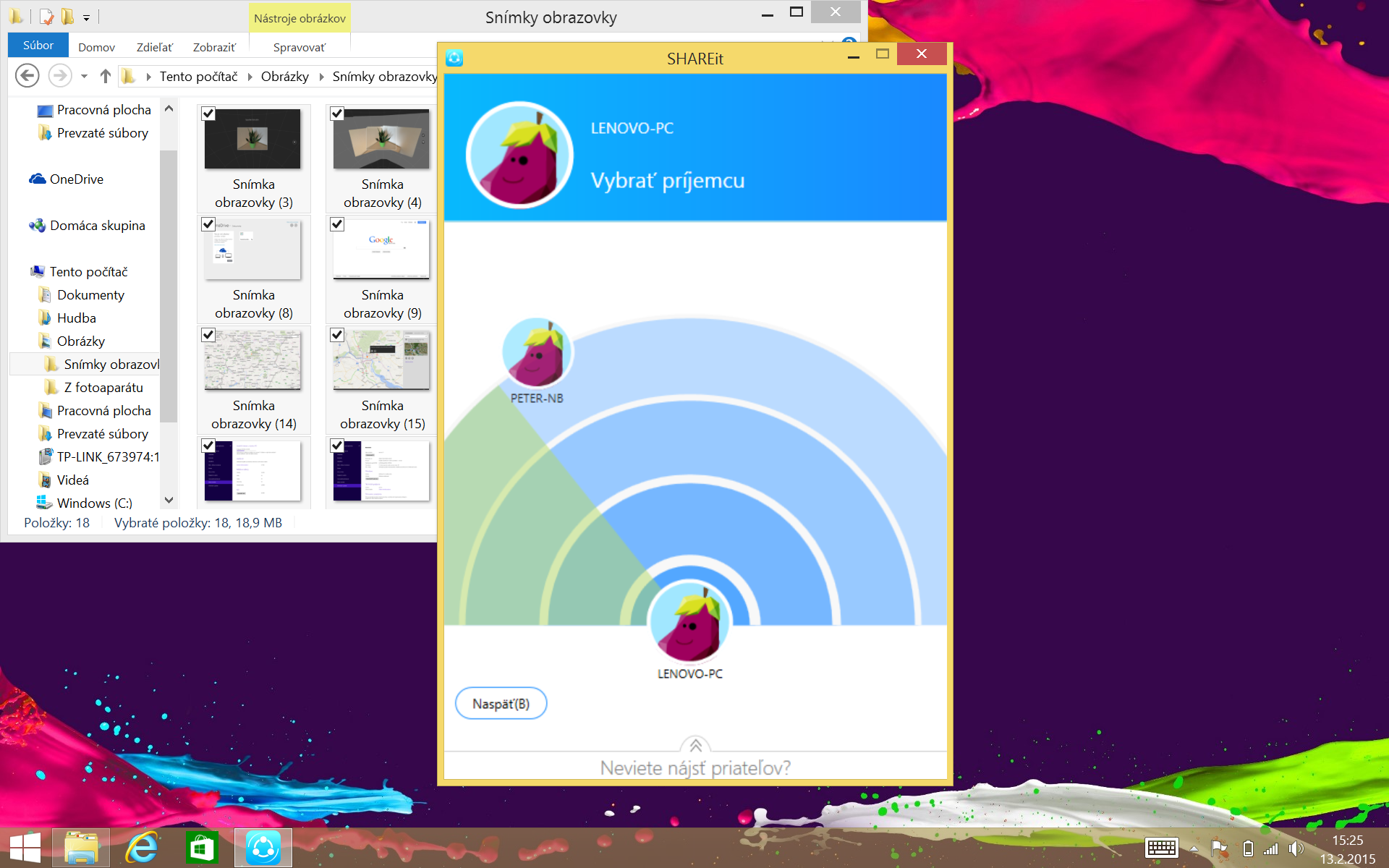Screen dimensions: 1389x868
Task: Click network signal icon in tray
Action: pos(1271,848)
